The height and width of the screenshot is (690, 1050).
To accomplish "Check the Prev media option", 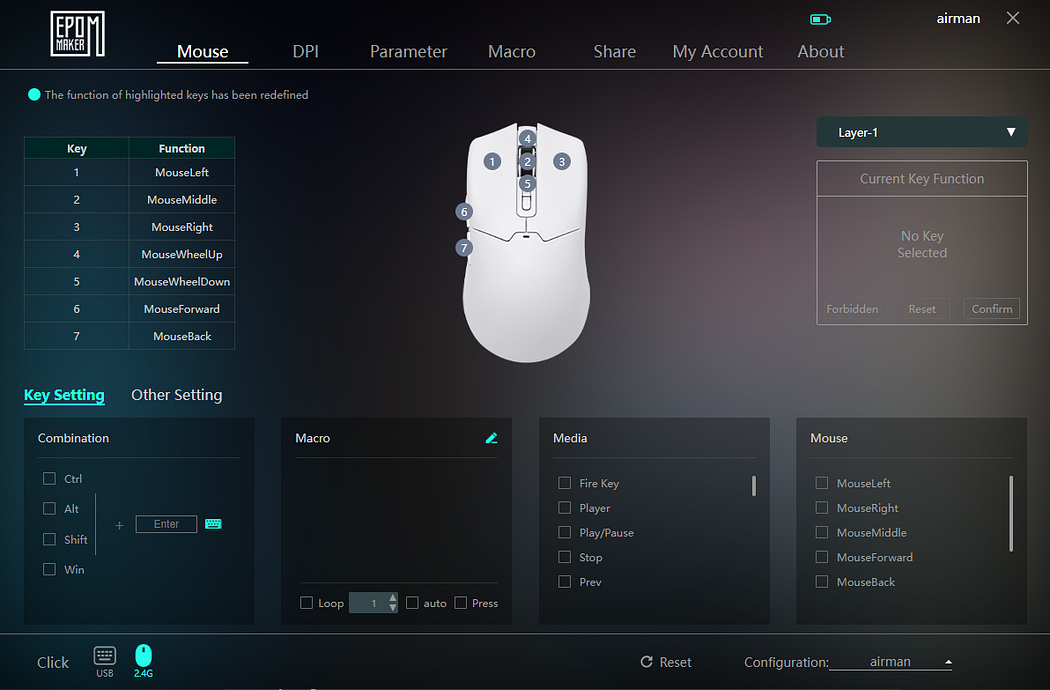I will pyautogui.click(x=565, y=581).
